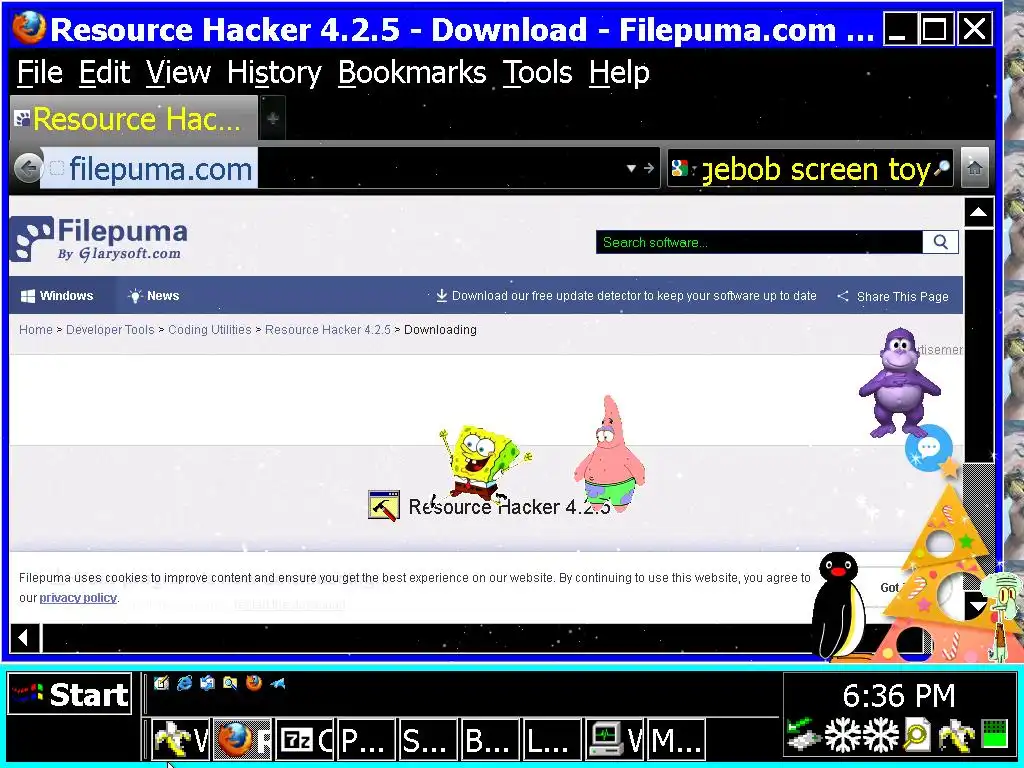Viewport: 1024px width, 768px height.
Task: Switch to the 'M...' taskbar button
Action: tap(676, 739)
